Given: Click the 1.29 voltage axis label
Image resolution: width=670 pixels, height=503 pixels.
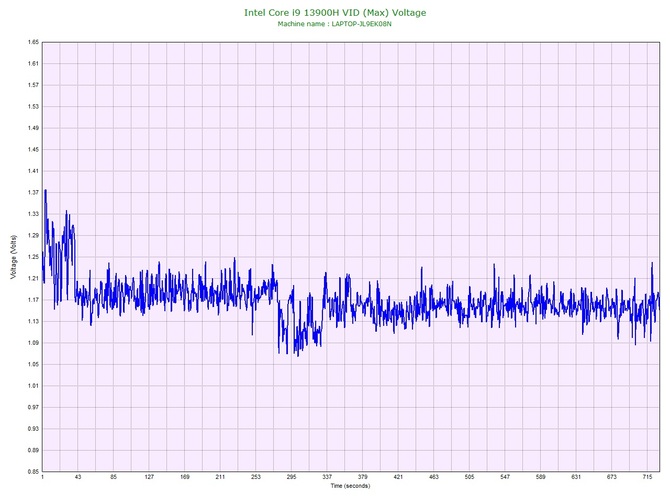Looking at the screenshot, I should (33, 235).
